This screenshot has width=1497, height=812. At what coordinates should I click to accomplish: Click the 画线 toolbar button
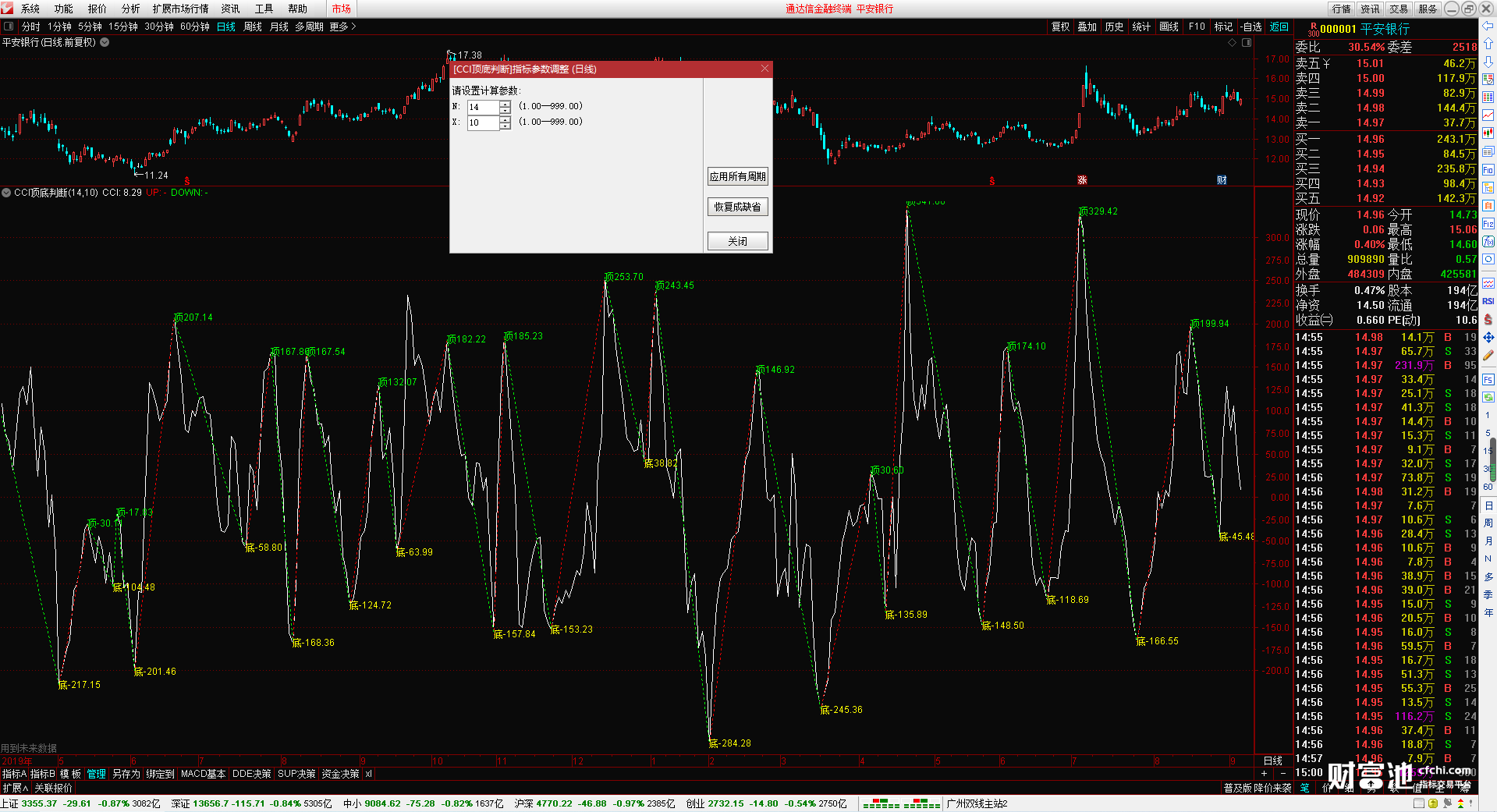click(1169, 27)
